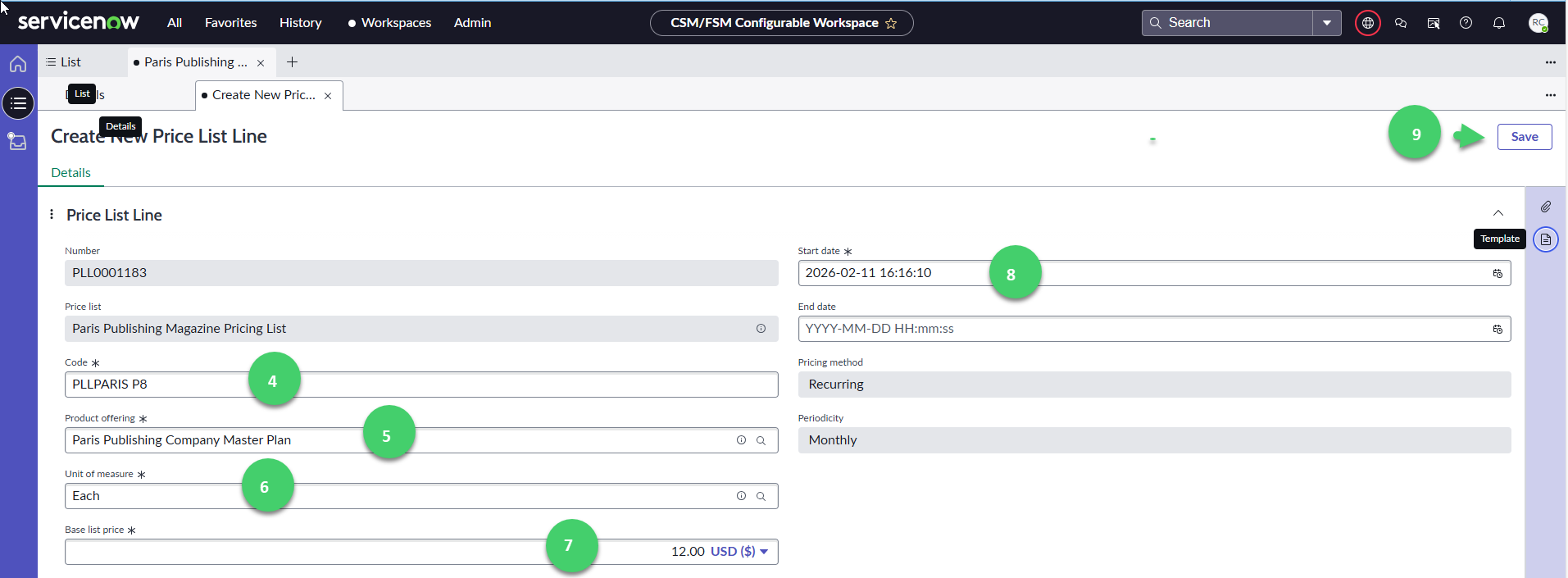
Task: Open the List view sidebar icon
Action: coord(18,103)
